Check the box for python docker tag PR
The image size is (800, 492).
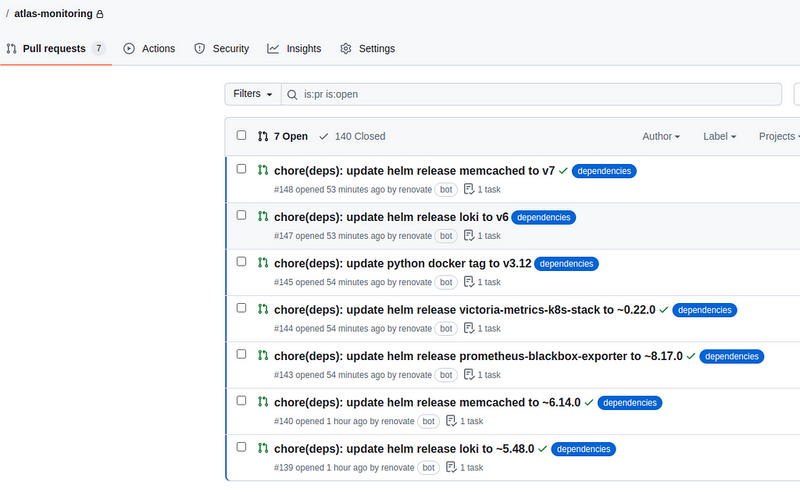coord(241,262)
